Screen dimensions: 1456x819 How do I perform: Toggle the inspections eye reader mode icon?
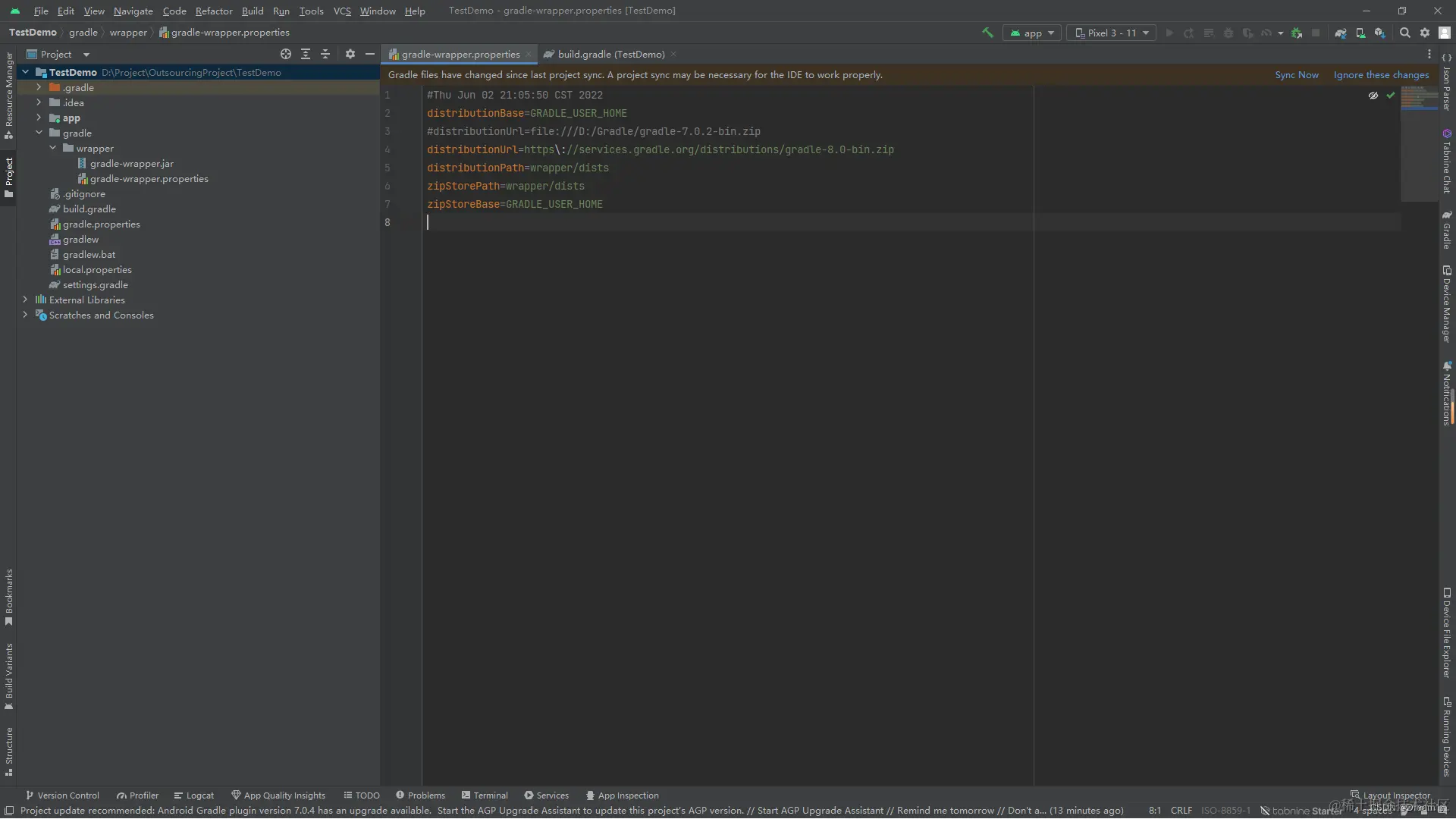point(1373,95)
